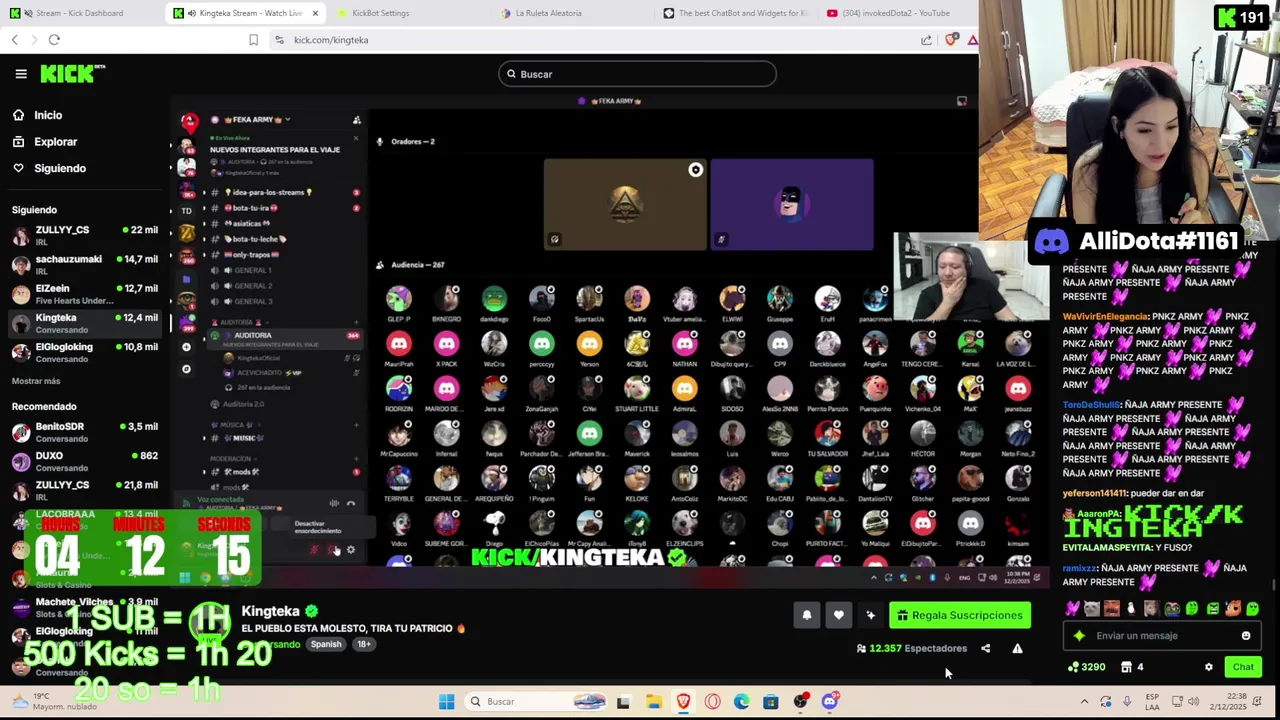
Task: Open the chat settings gear icon
Action: tap(1208, 667)
